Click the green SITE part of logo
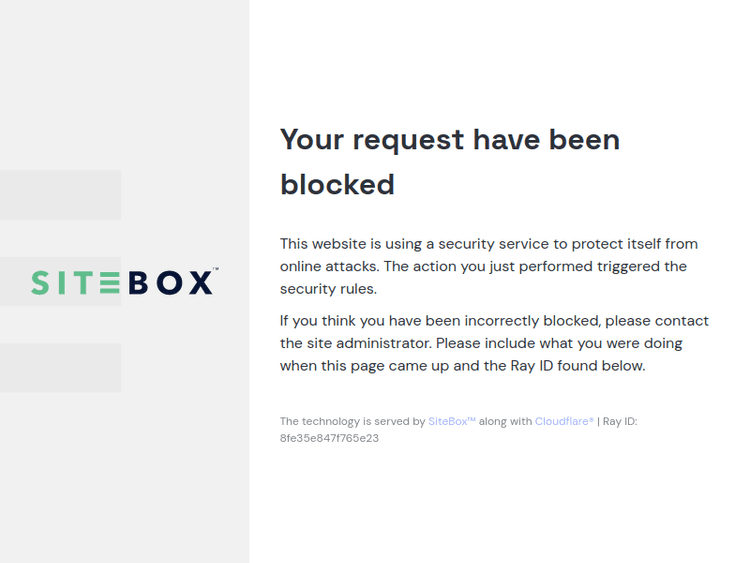 [x=75, y=283]
